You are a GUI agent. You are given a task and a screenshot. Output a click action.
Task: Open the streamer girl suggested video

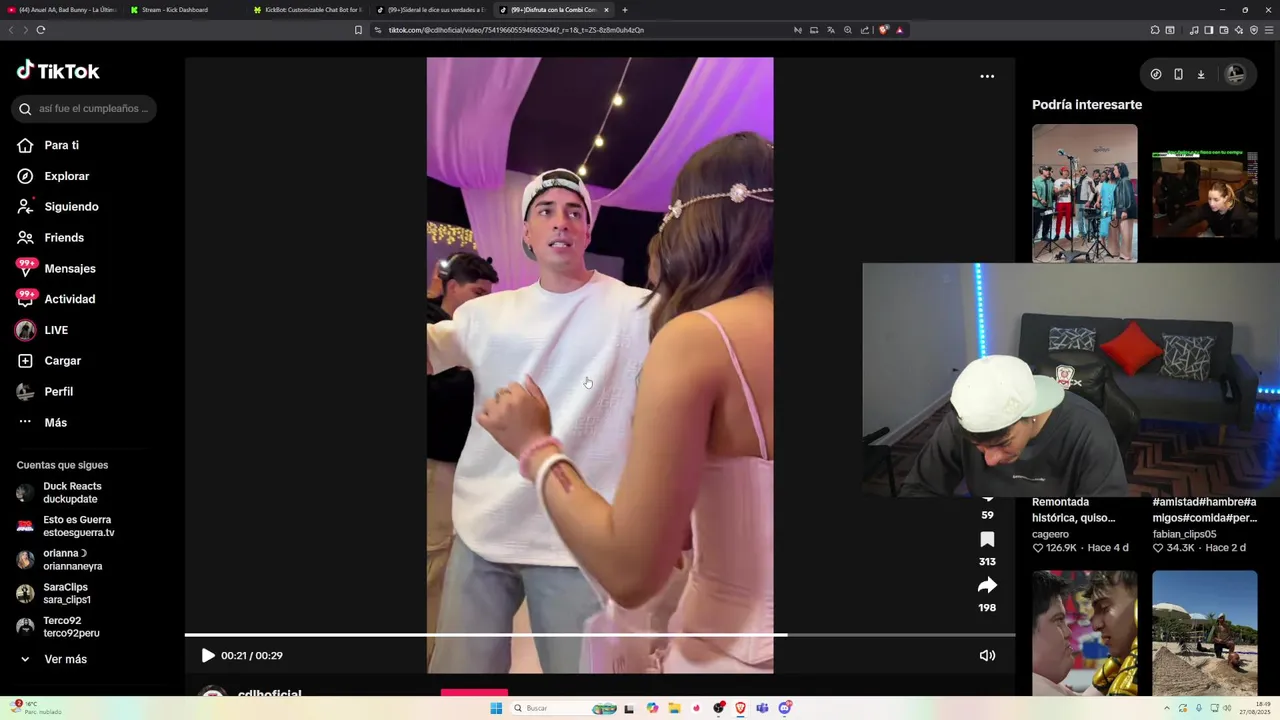pos(1205,193)
